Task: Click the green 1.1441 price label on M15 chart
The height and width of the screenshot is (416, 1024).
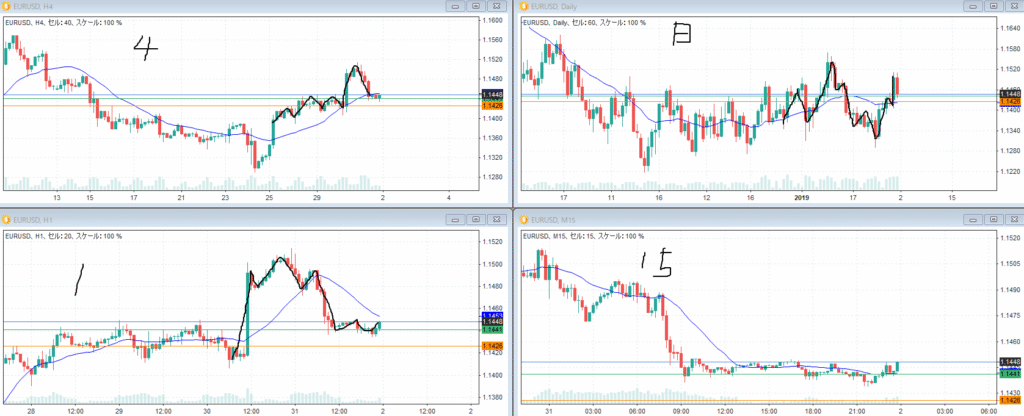Action: [1010, 373]
